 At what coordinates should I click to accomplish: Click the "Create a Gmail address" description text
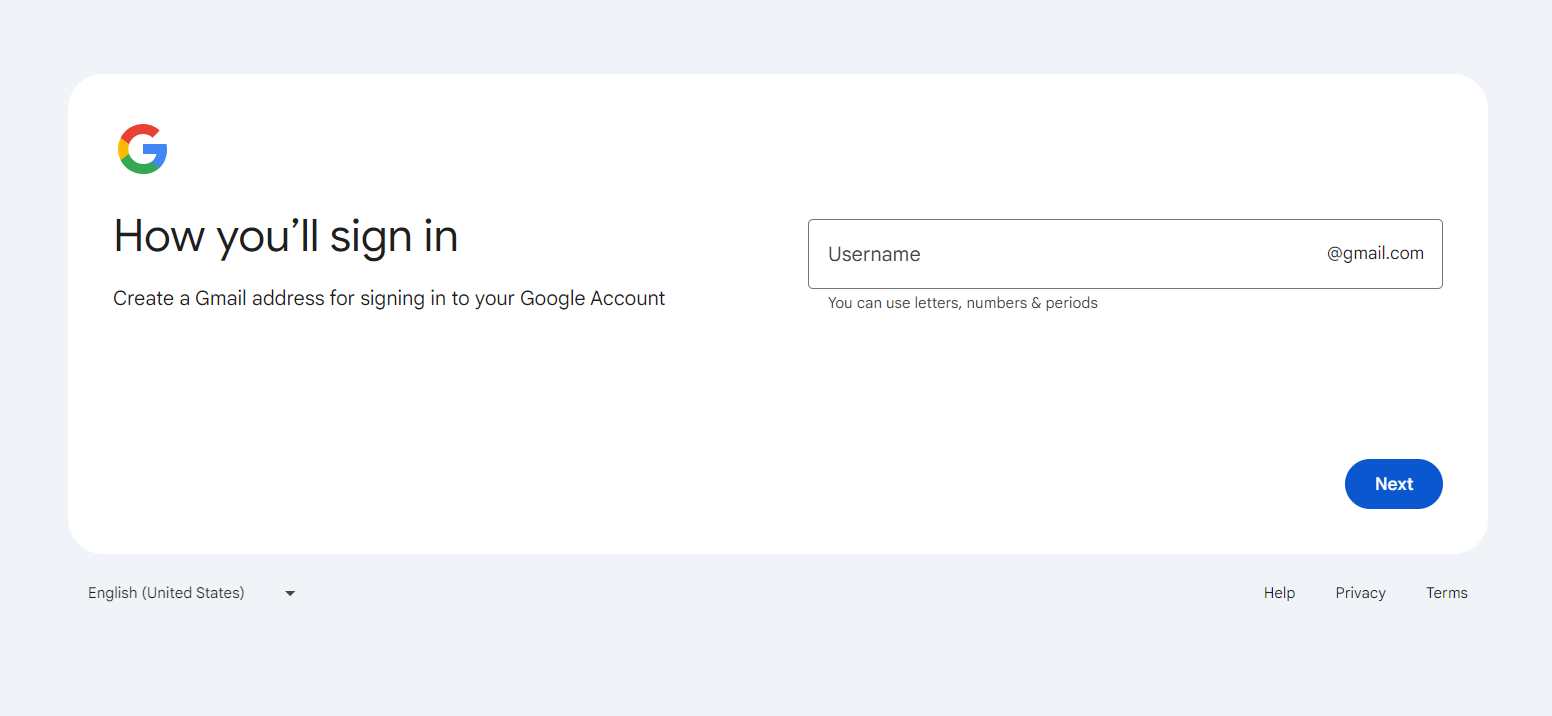389,298
